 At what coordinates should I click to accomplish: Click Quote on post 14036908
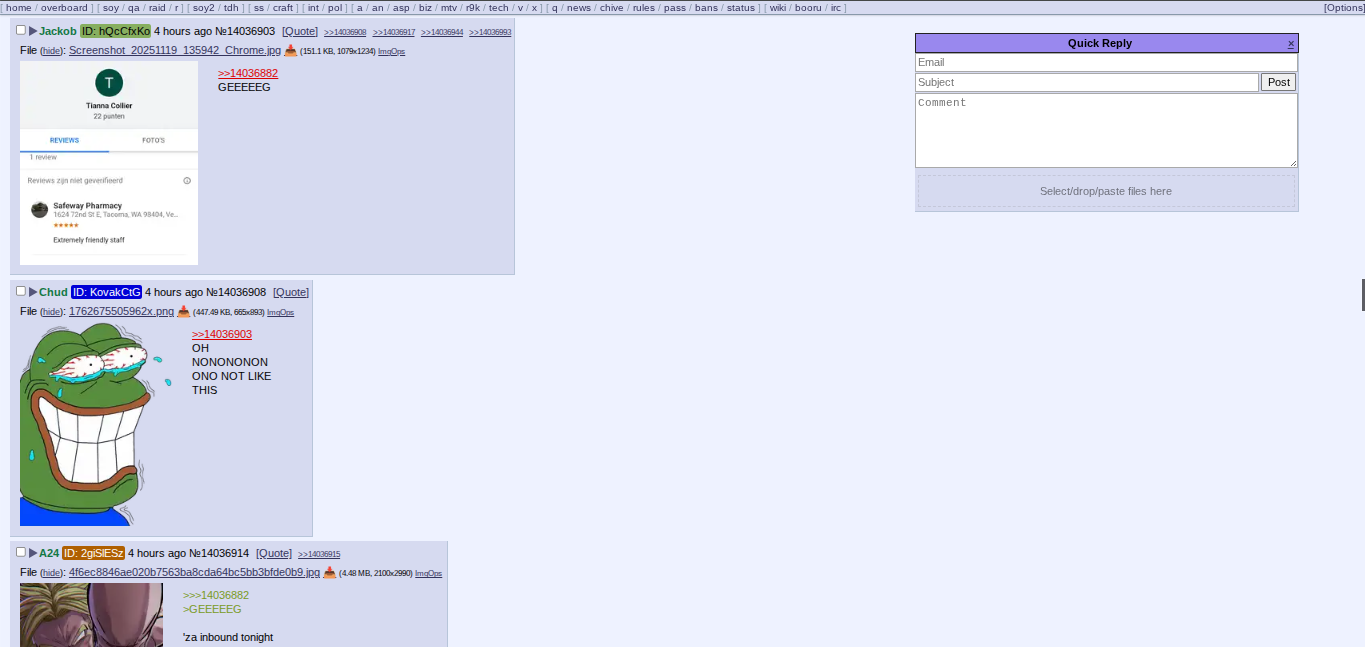tap(291, 292)
